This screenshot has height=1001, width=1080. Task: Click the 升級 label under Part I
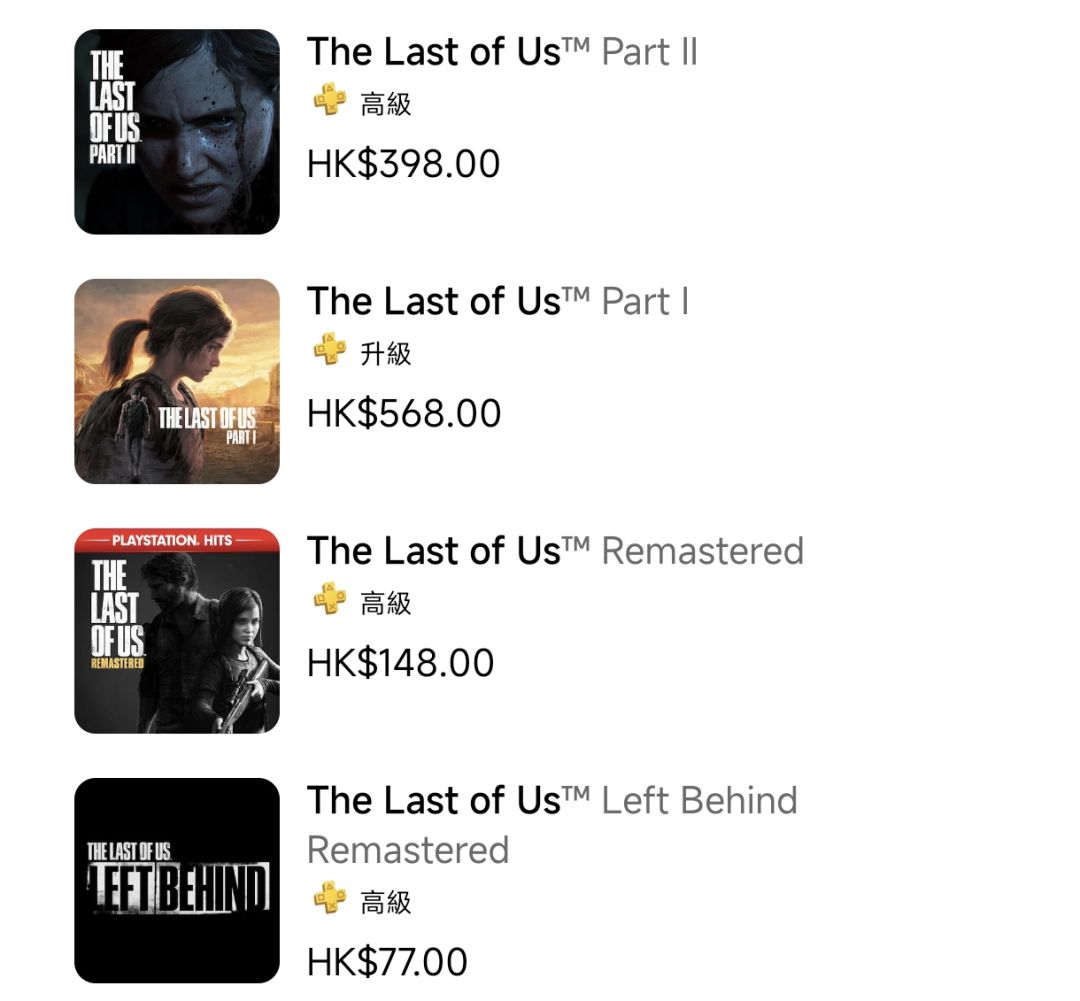(x=386, y=353)
